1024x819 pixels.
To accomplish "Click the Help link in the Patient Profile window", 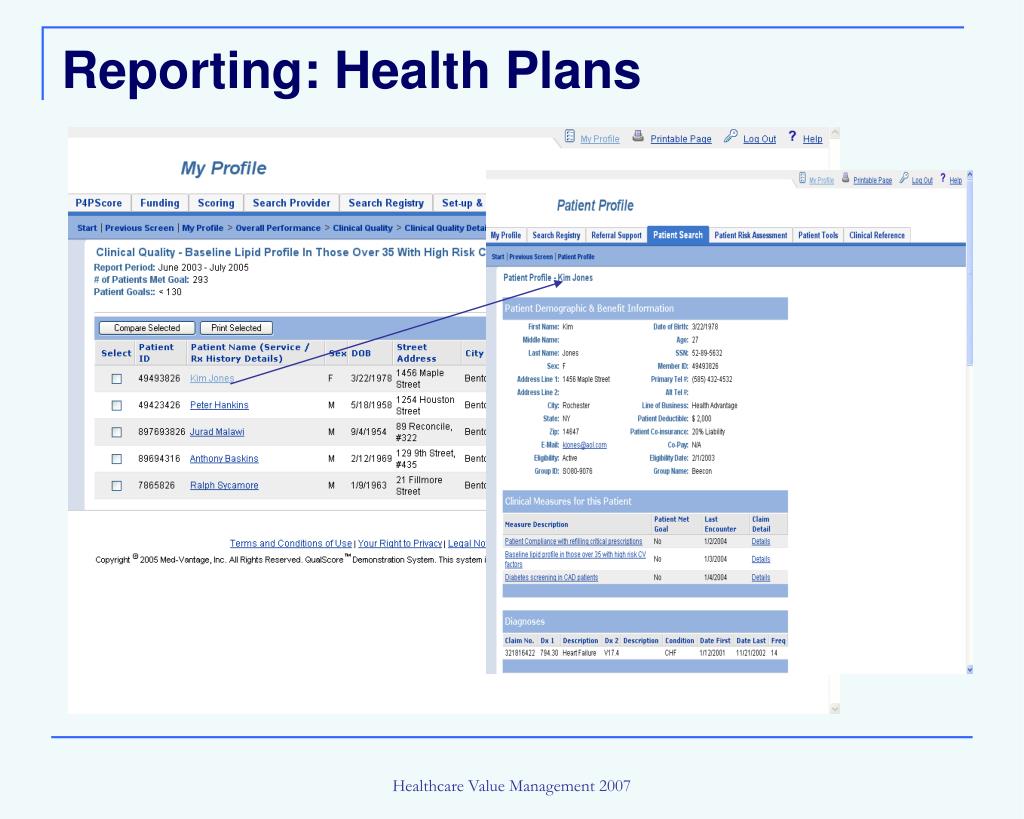I will click(x=955, y=180).
